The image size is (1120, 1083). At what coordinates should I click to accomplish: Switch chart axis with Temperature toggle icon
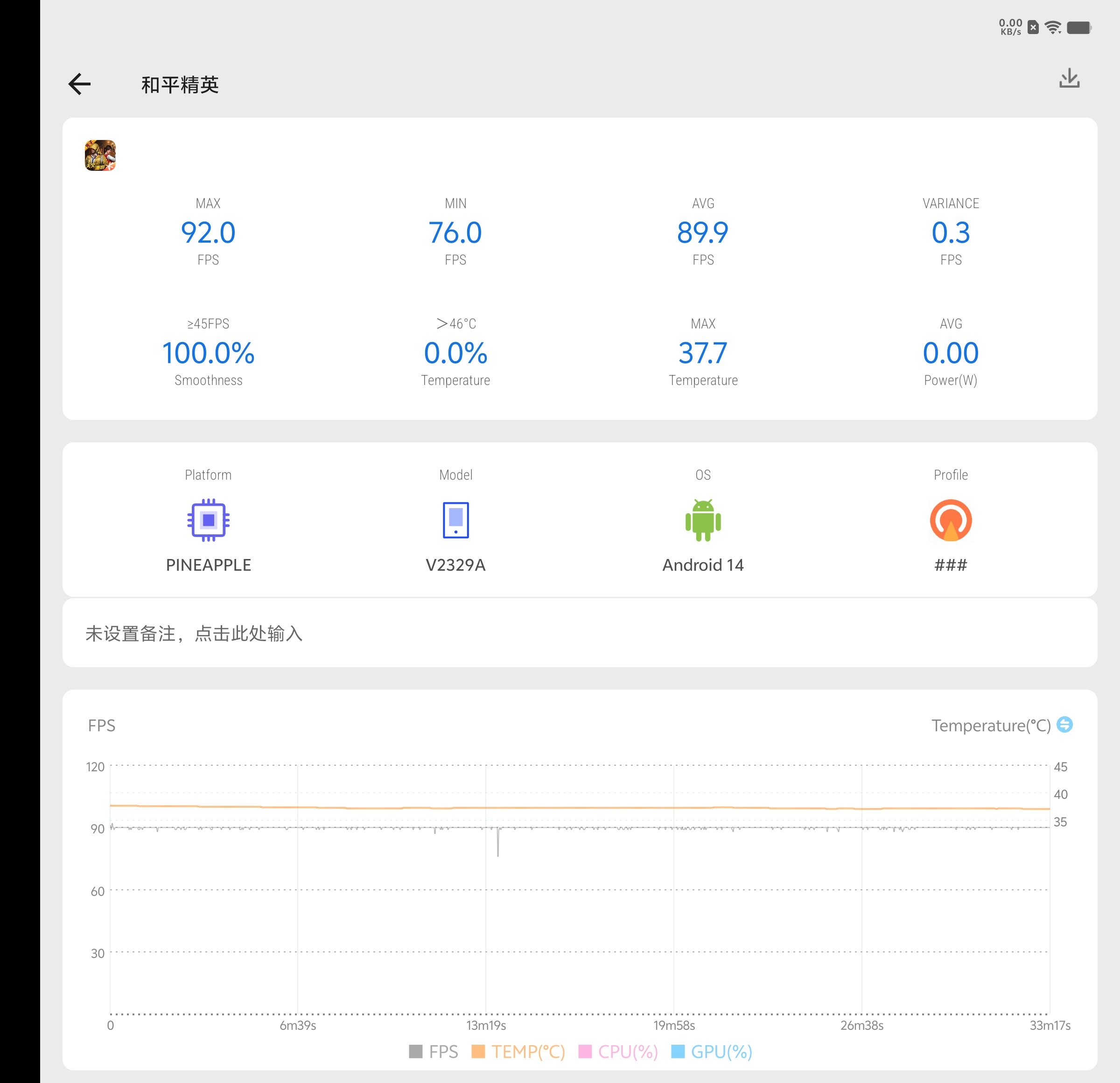tap(1064, 725)
